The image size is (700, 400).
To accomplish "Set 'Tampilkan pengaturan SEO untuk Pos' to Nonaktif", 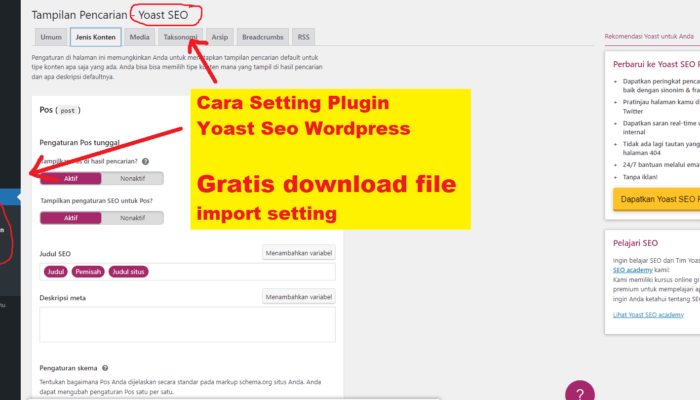I will 132,218.
